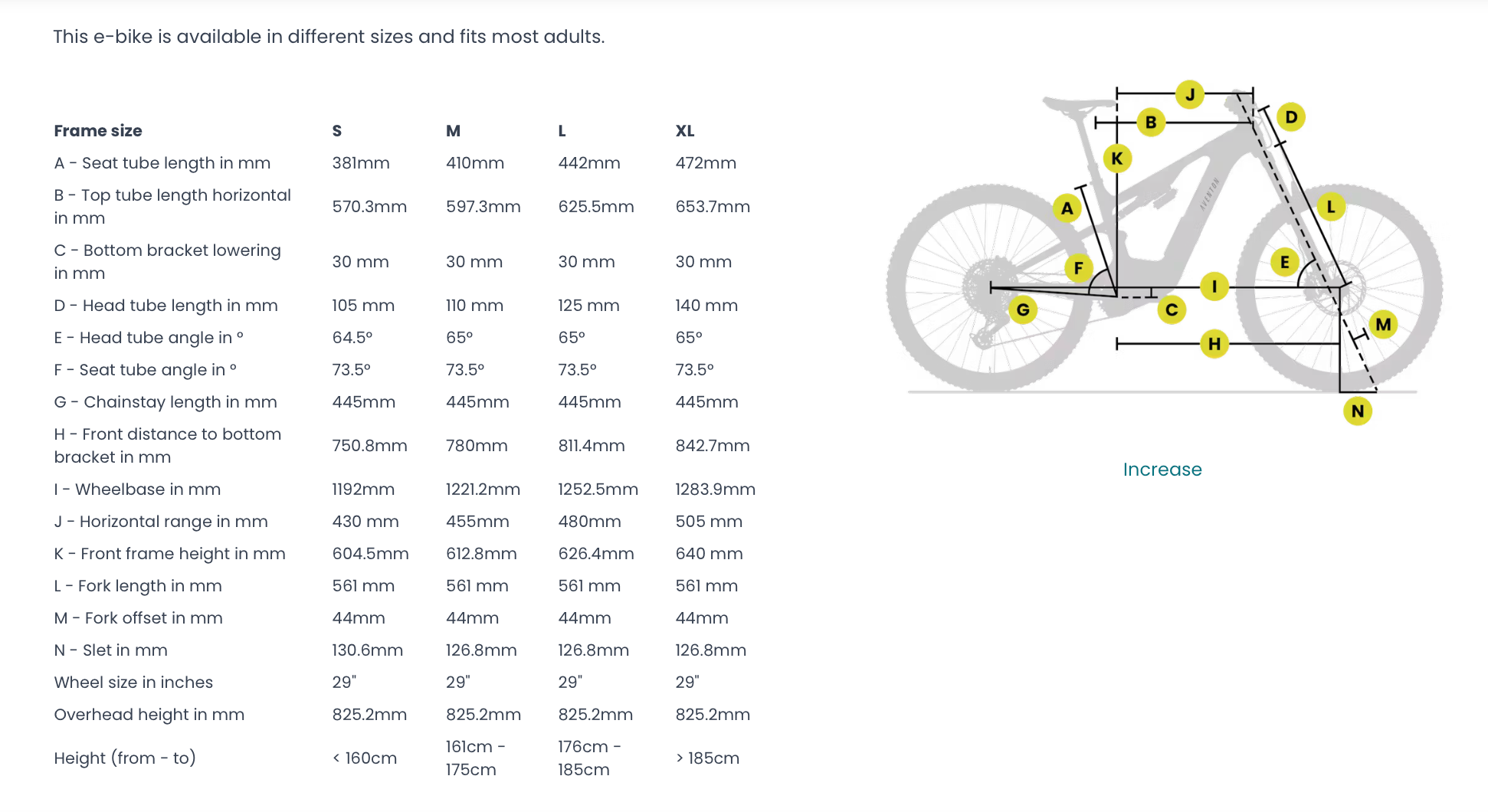The image size is (1488, 812).
Task: Click the yellow E head angle marker
Action: (1285, 263)
